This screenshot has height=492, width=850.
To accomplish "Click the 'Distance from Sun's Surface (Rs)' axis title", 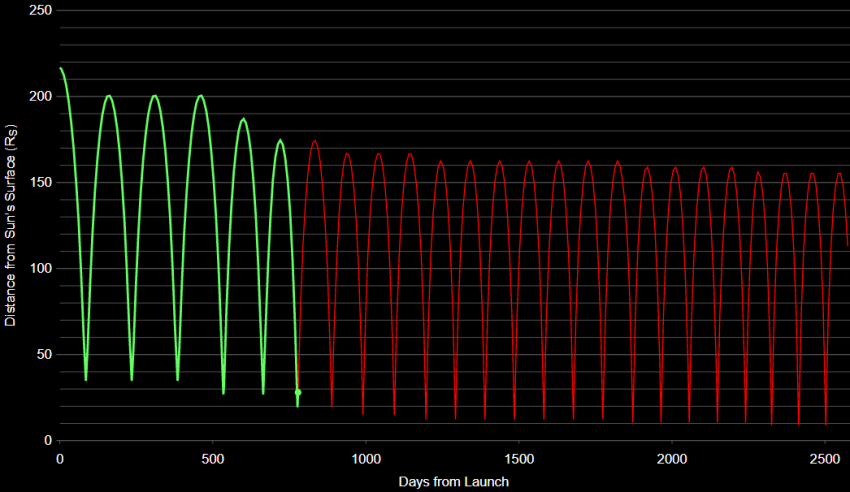I will tap(10, 225).
